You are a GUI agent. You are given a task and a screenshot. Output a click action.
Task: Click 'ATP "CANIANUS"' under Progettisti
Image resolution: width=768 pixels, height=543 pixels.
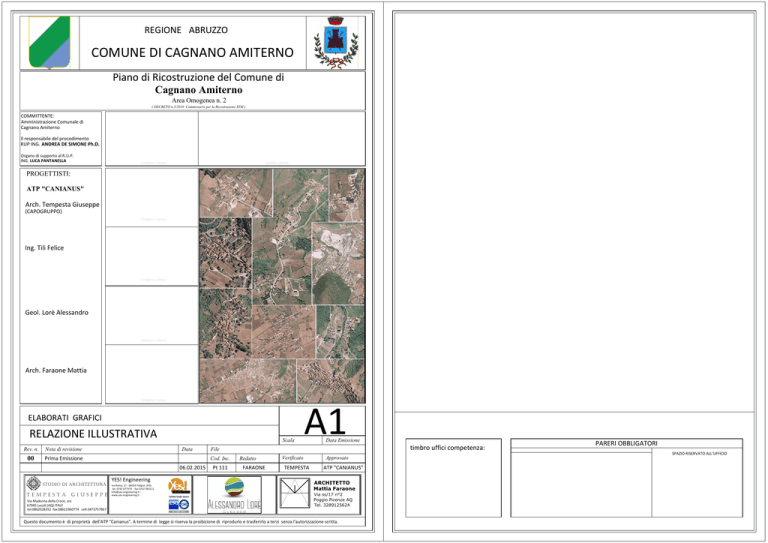coord(55,189)
